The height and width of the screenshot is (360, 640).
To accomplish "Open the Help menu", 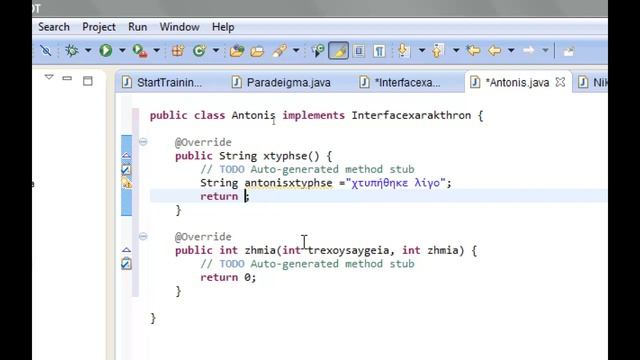I will point(223,27).
